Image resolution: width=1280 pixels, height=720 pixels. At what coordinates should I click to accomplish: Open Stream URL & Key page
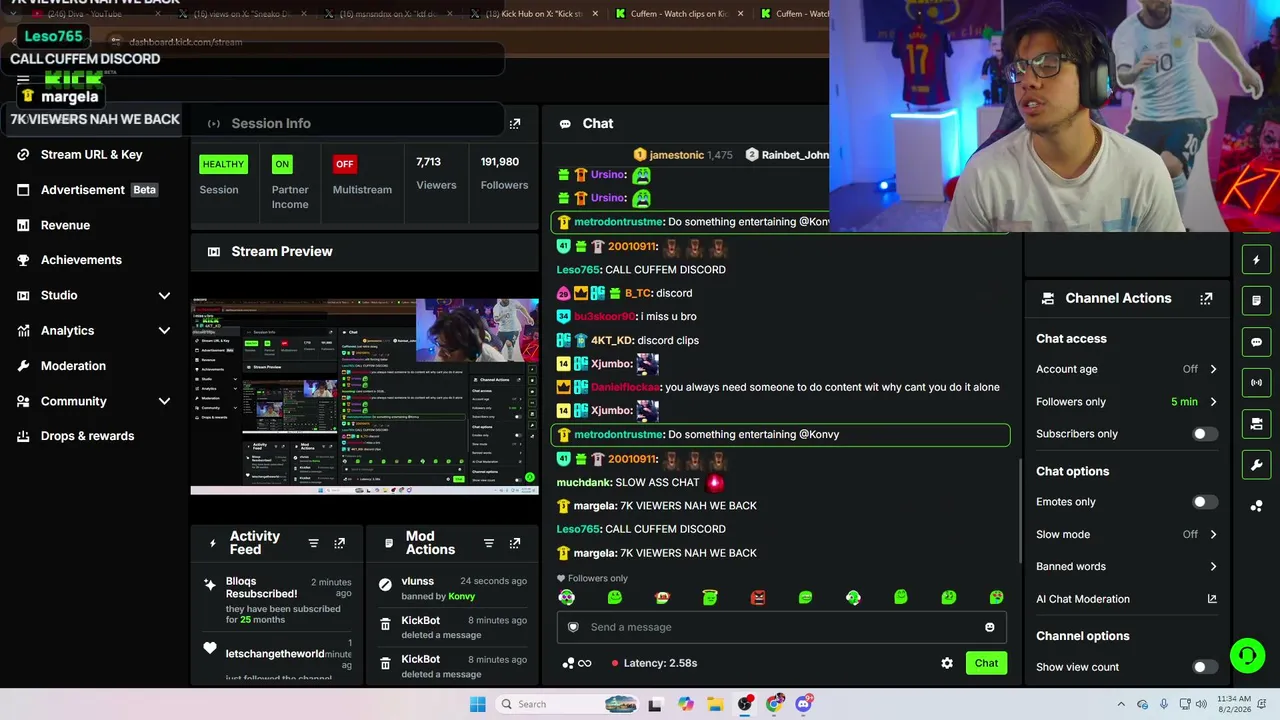(x=92, y=155)
